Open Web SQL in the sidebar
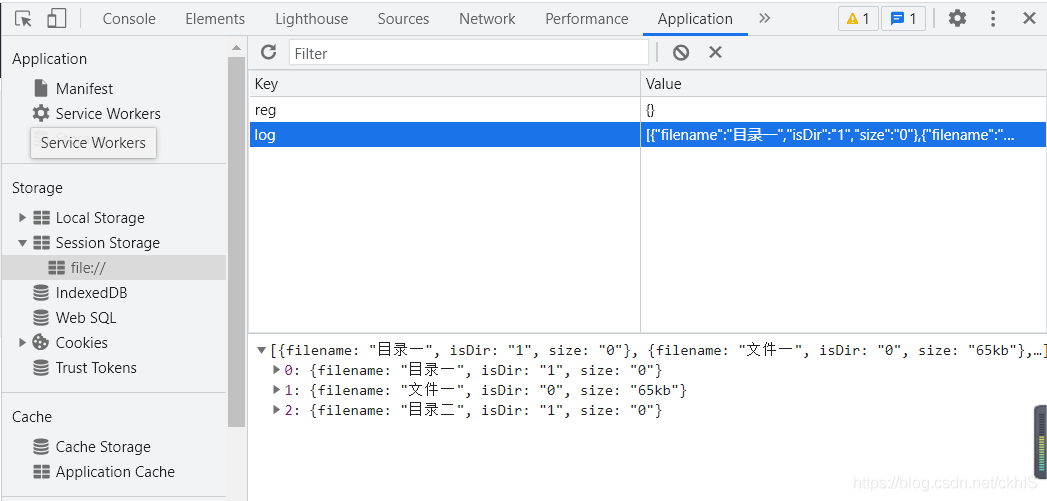1047x501 pixels. pos(86,317)
